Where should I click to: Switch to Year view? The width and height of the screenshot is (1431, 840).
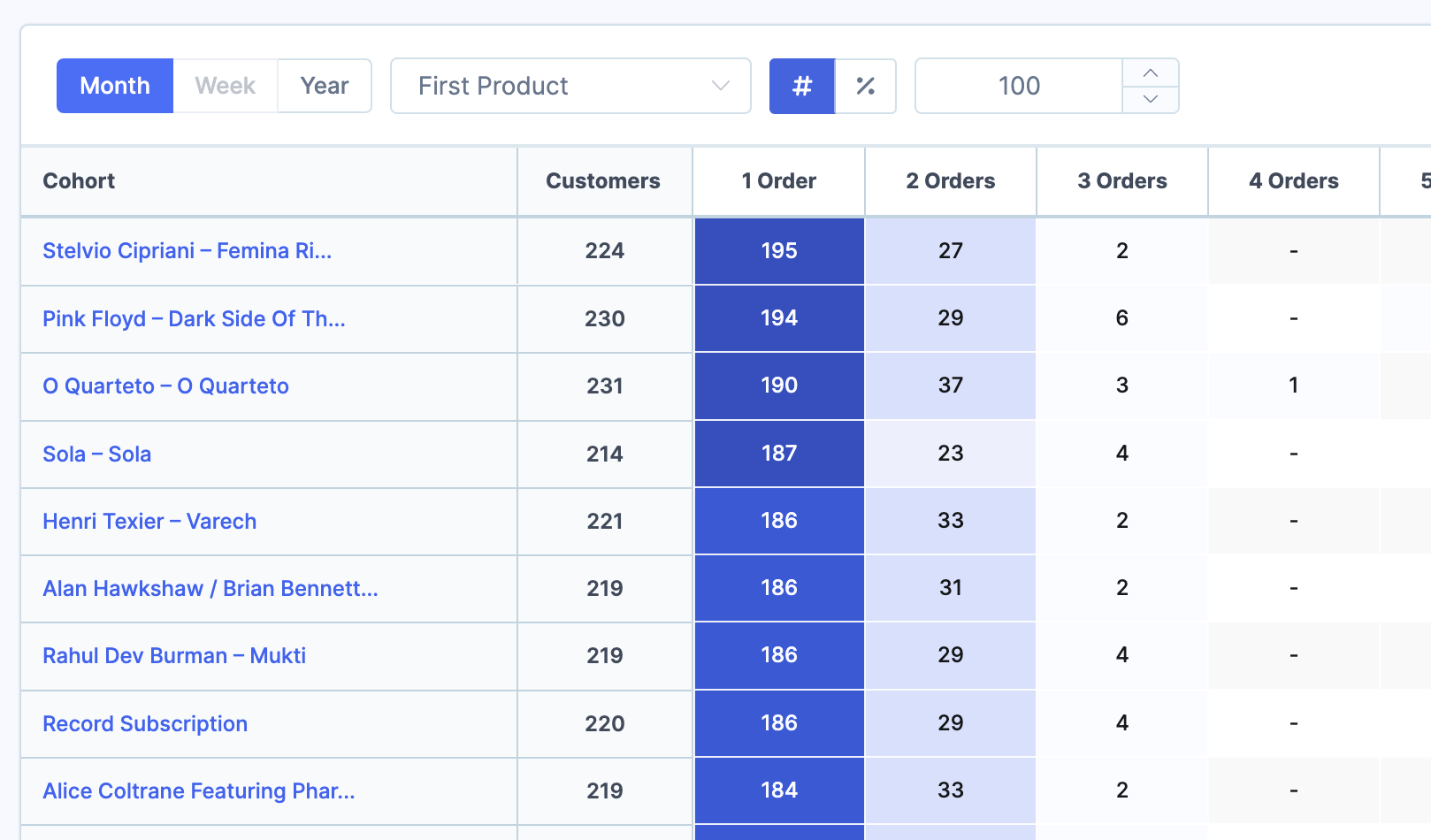coord(324,85)
